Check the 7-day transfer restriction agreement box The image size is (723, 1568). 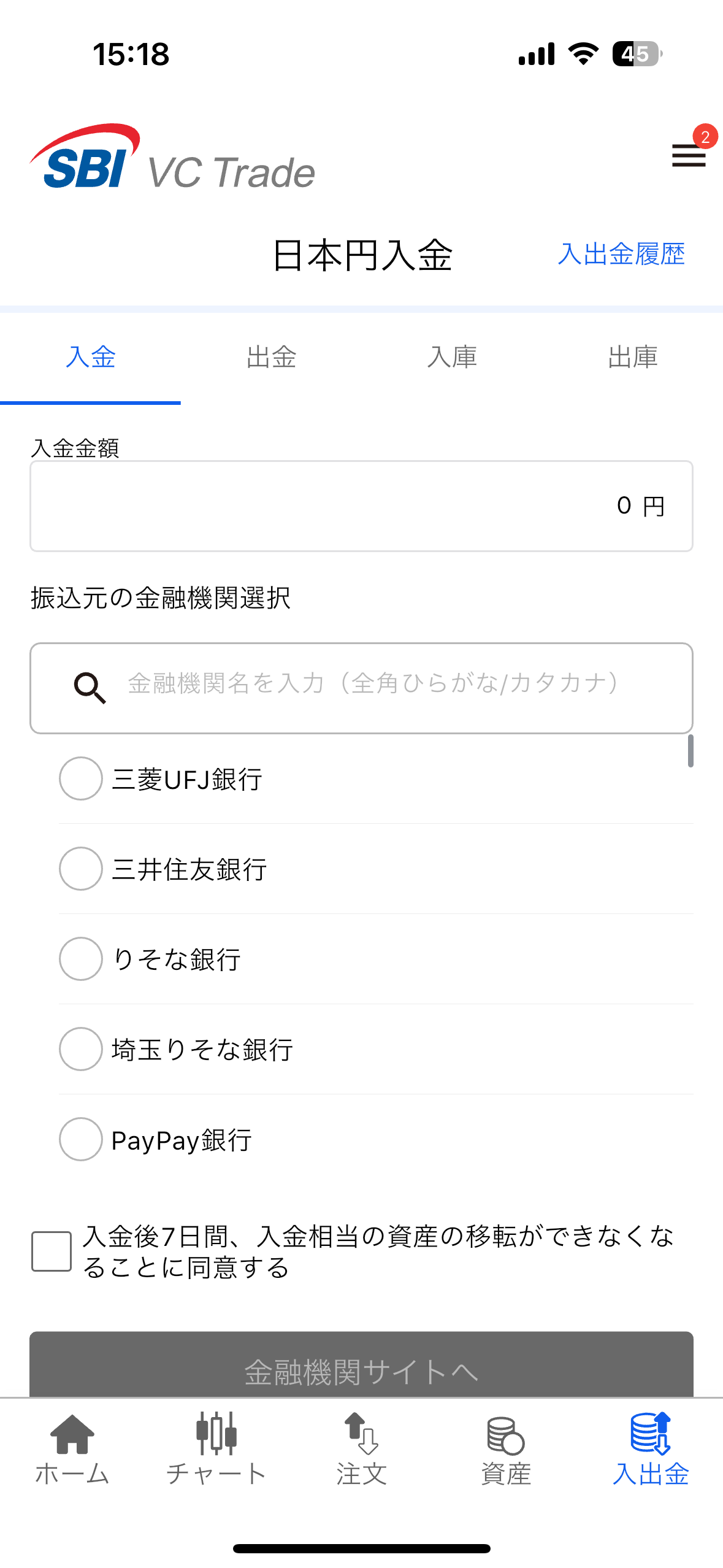pyautogui.click(x=52, y=1251)
